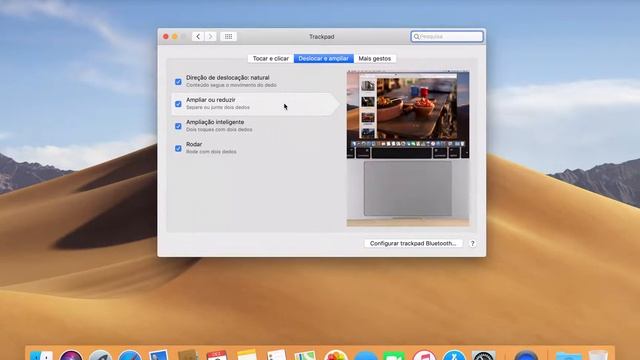Screen dimensions: 640x360
Task: Open Finder from the Dock
Action: pyautogui.click(x=41, y=356)
